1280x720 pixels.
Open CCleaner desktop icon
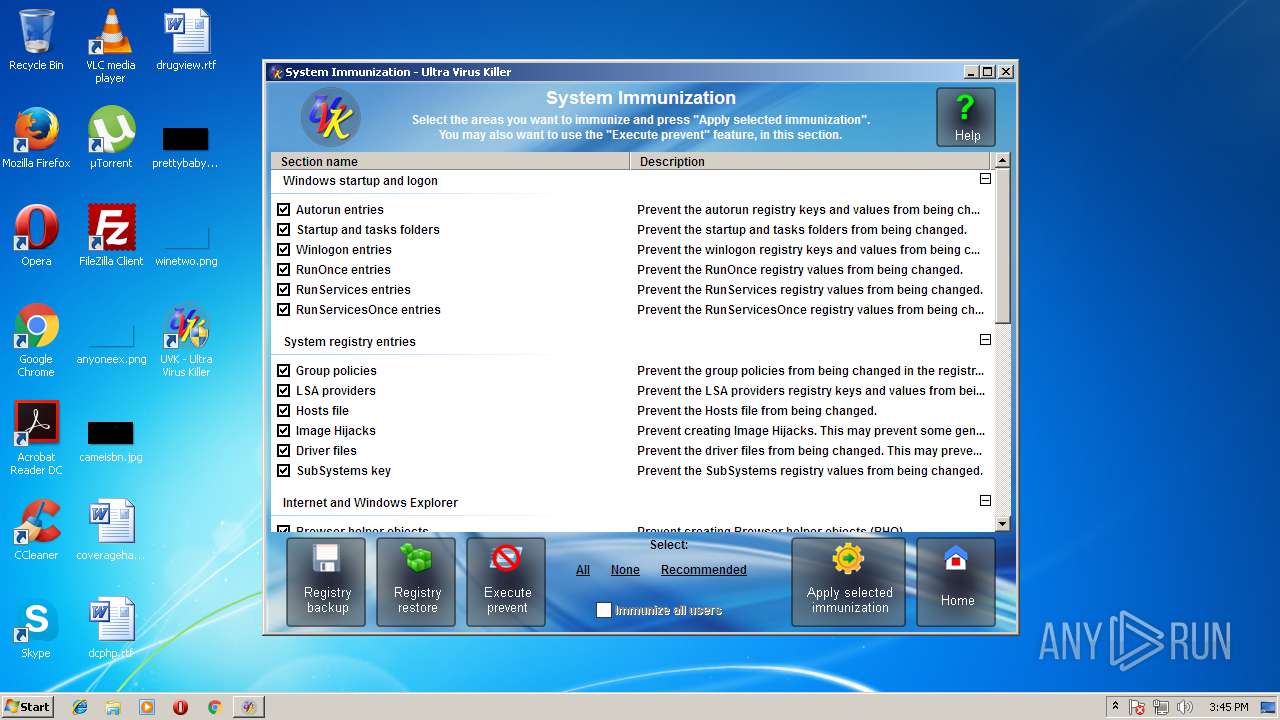pos(36,530)
